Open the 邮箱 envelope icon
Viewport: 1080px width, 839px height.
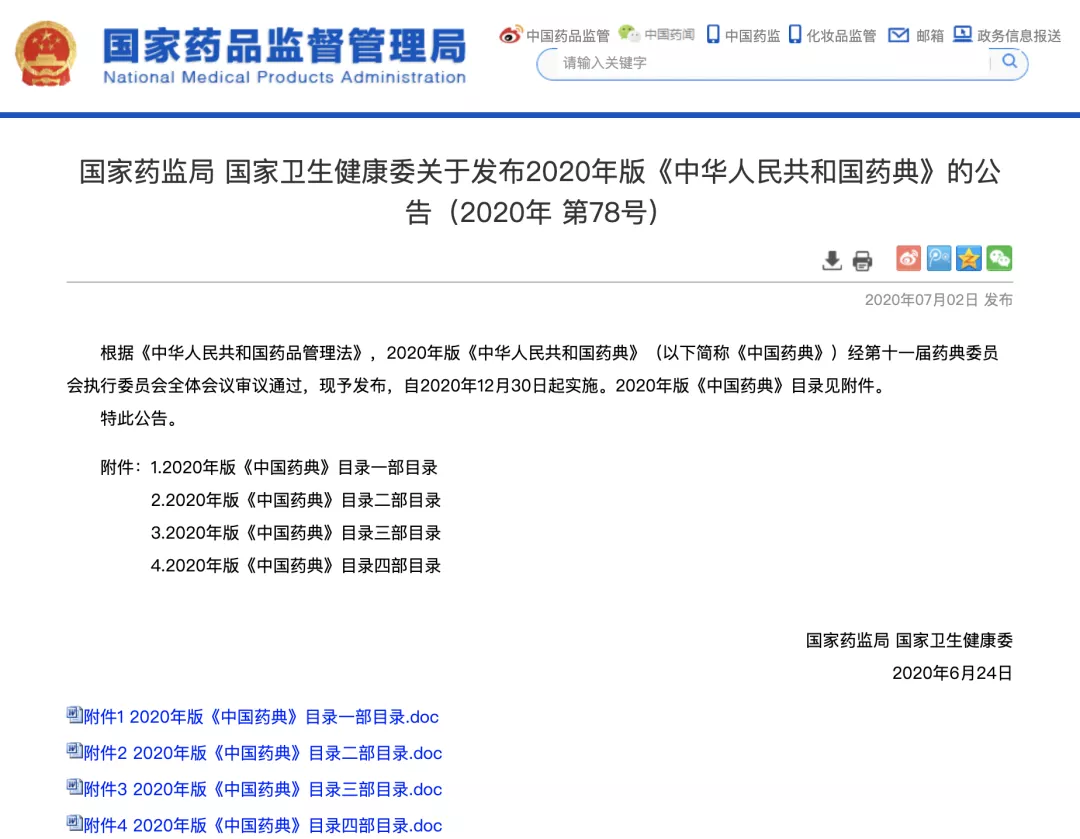tap(898, 34)
